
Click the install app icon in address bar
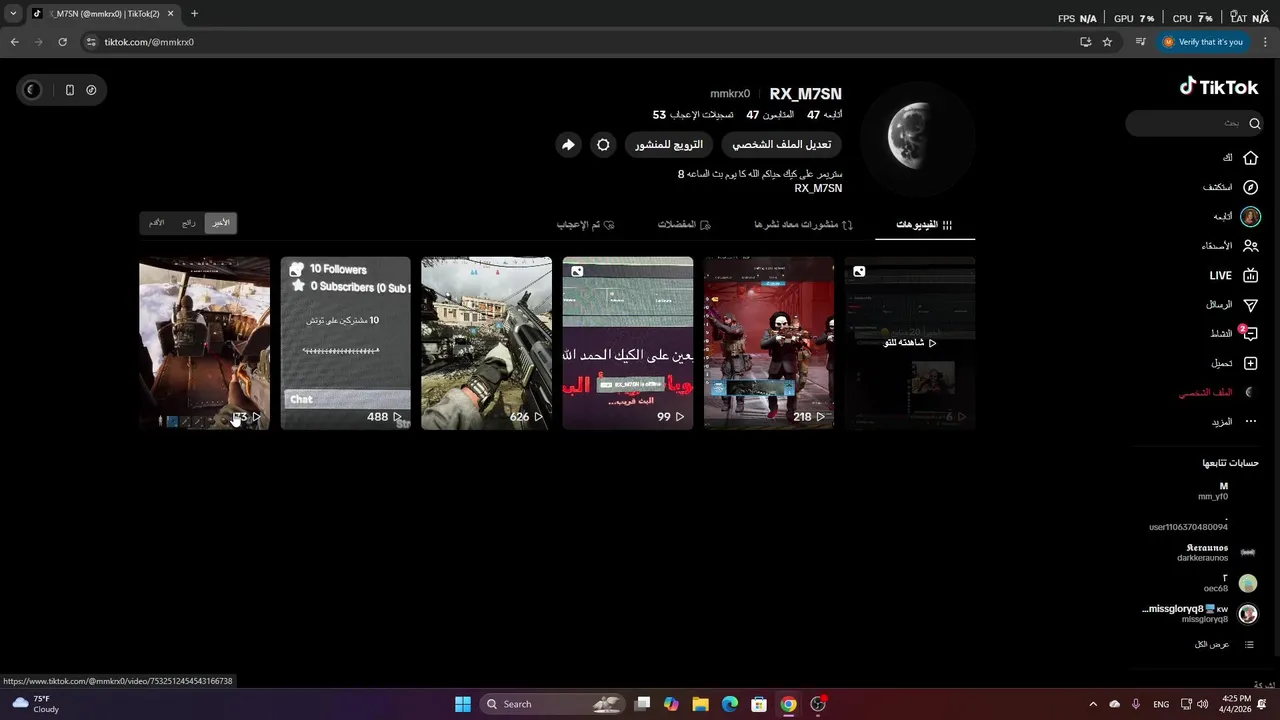1085,42
